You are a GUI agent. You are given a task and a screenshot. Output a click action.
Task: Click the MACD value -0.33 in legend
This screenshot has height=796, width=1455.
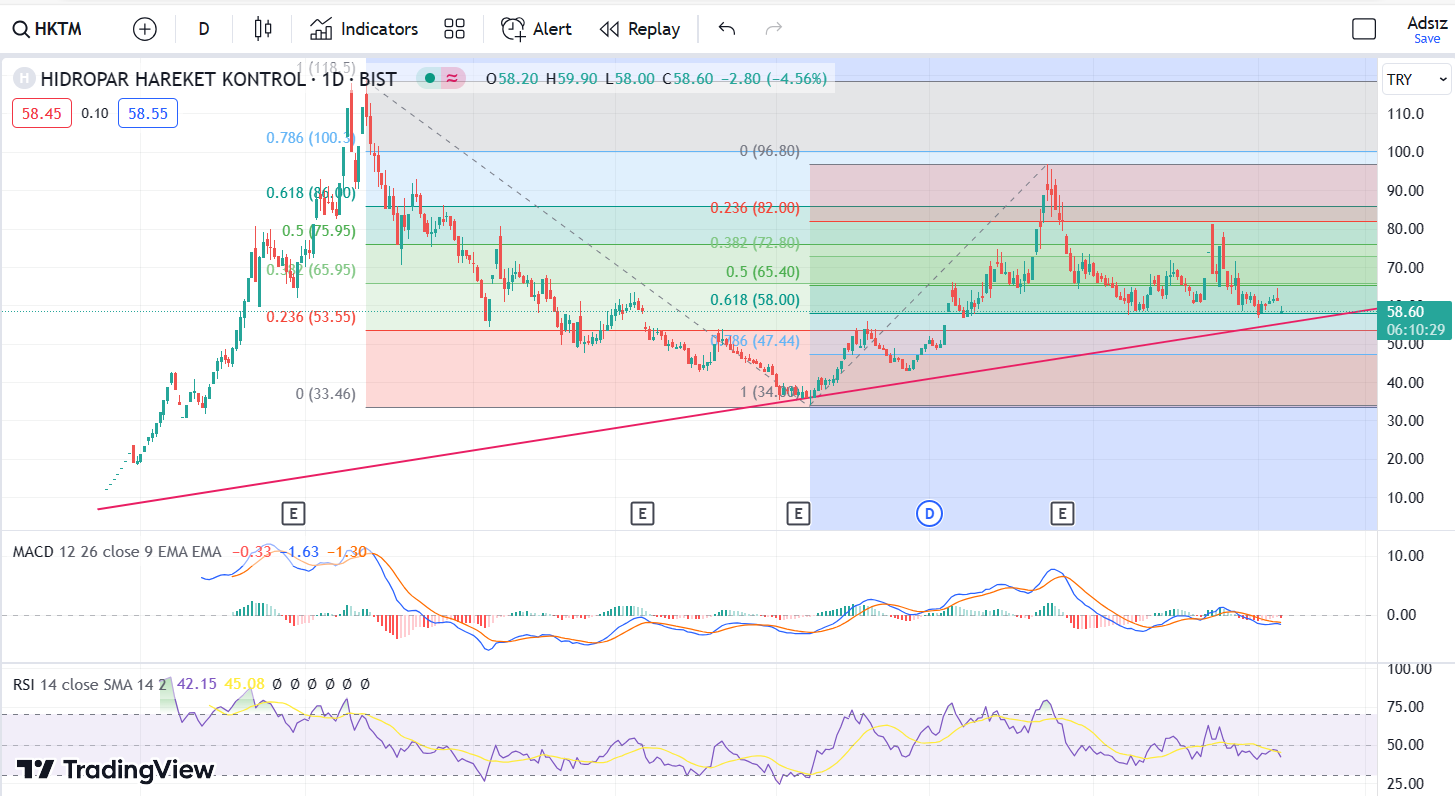tap(250, 551)
